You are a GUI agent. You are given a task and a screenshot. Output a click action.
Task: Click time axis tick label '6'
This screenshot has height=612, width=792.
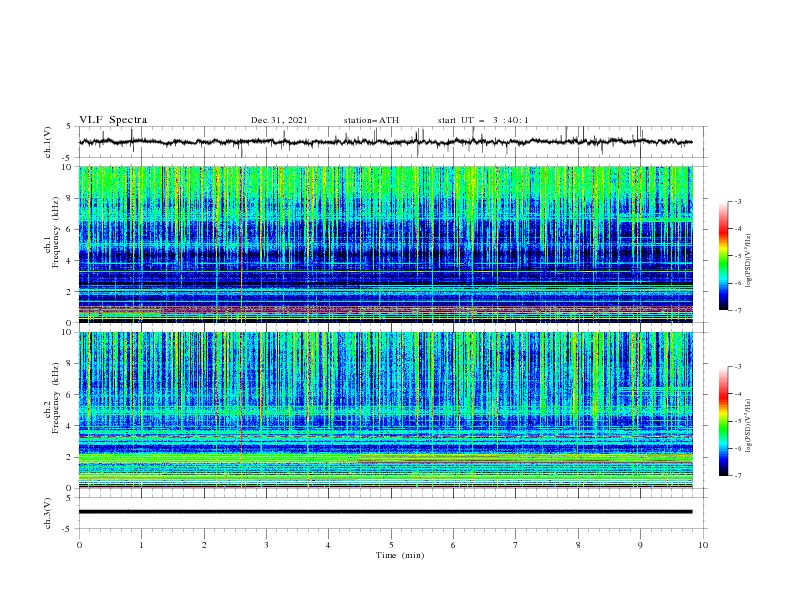pyautogui.click(x=453, y=545)
